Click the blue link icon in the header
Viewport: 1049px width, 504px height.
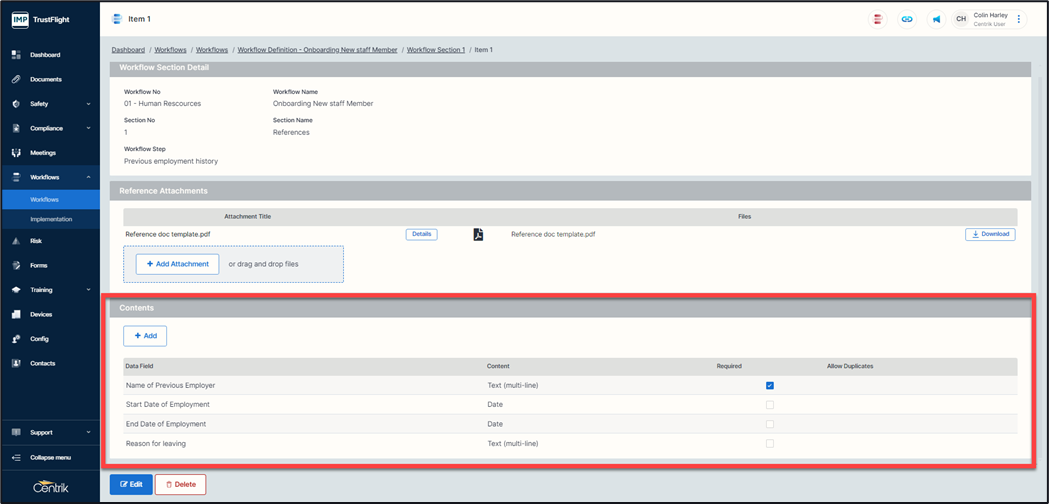pos(907,19)
